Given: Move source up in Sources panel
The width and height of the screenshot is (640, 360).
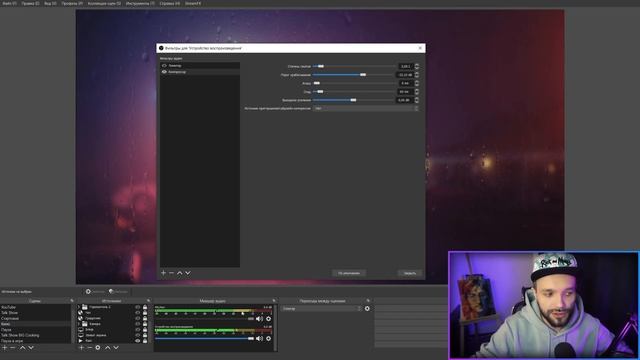Looking at the screenshot, I should tap(108, 347).
